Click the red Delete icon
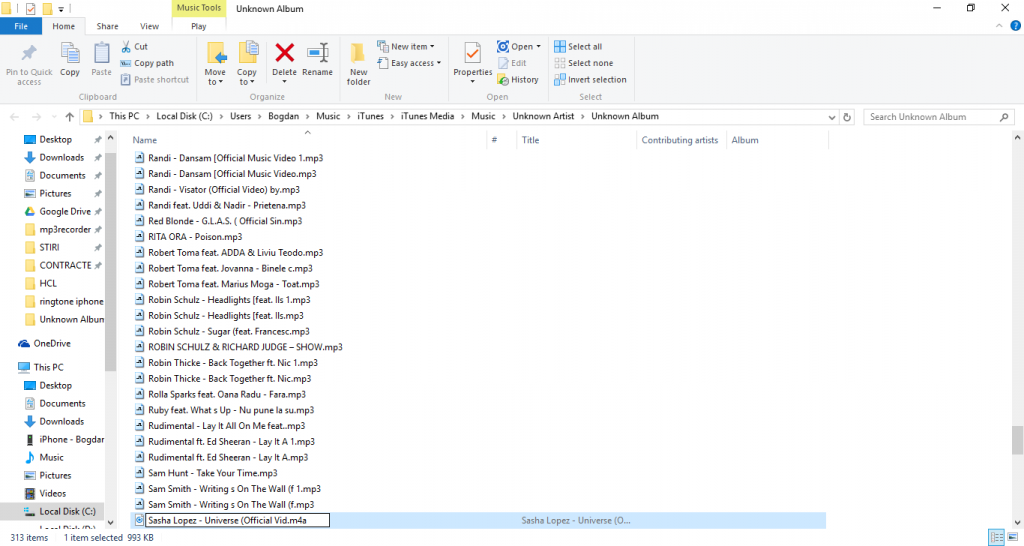 click(x=284, y=52)
